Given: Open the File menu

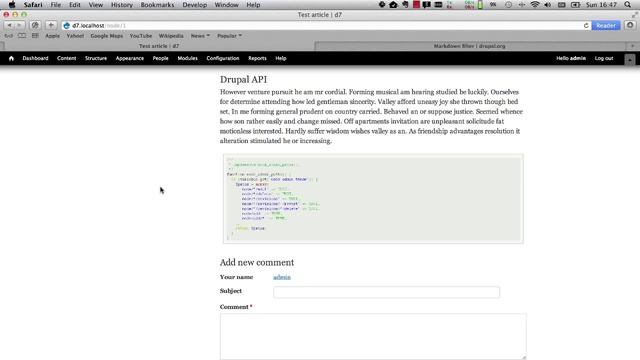Looking at the screenshot, I should [56, 5].
